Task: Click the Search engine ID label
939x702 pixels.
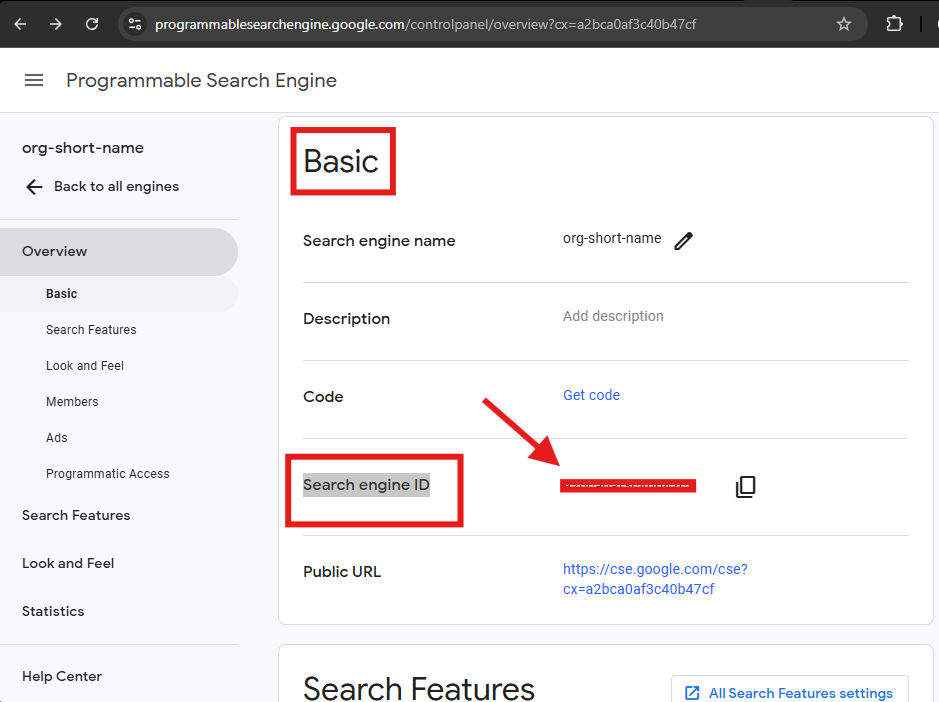Action: pyautogui.click(x=366, y=485)
